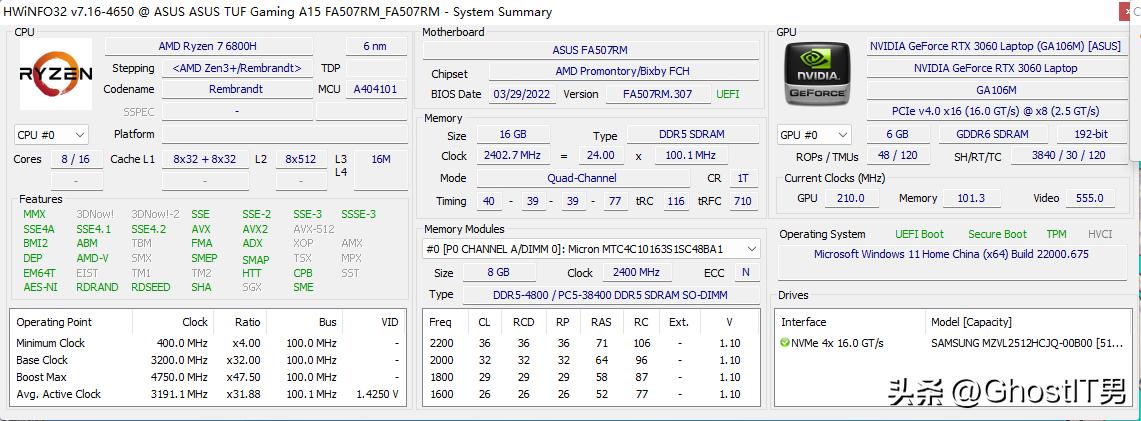Select the PCIe v4.0 x16 bus field

994,111
